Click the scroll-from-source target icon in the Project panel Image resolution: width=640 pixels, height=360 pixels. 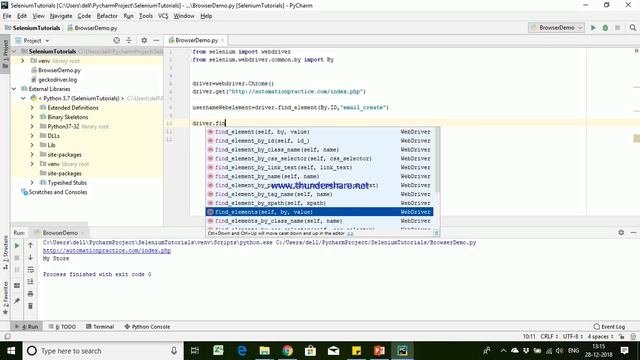[117, 40]
